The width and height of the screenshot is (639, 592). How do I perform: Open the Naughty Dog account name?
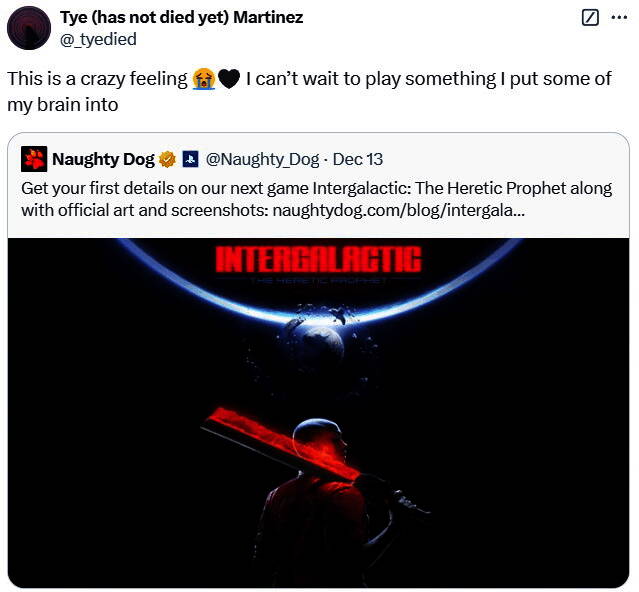pyautogui.click(x=104, y=159)
